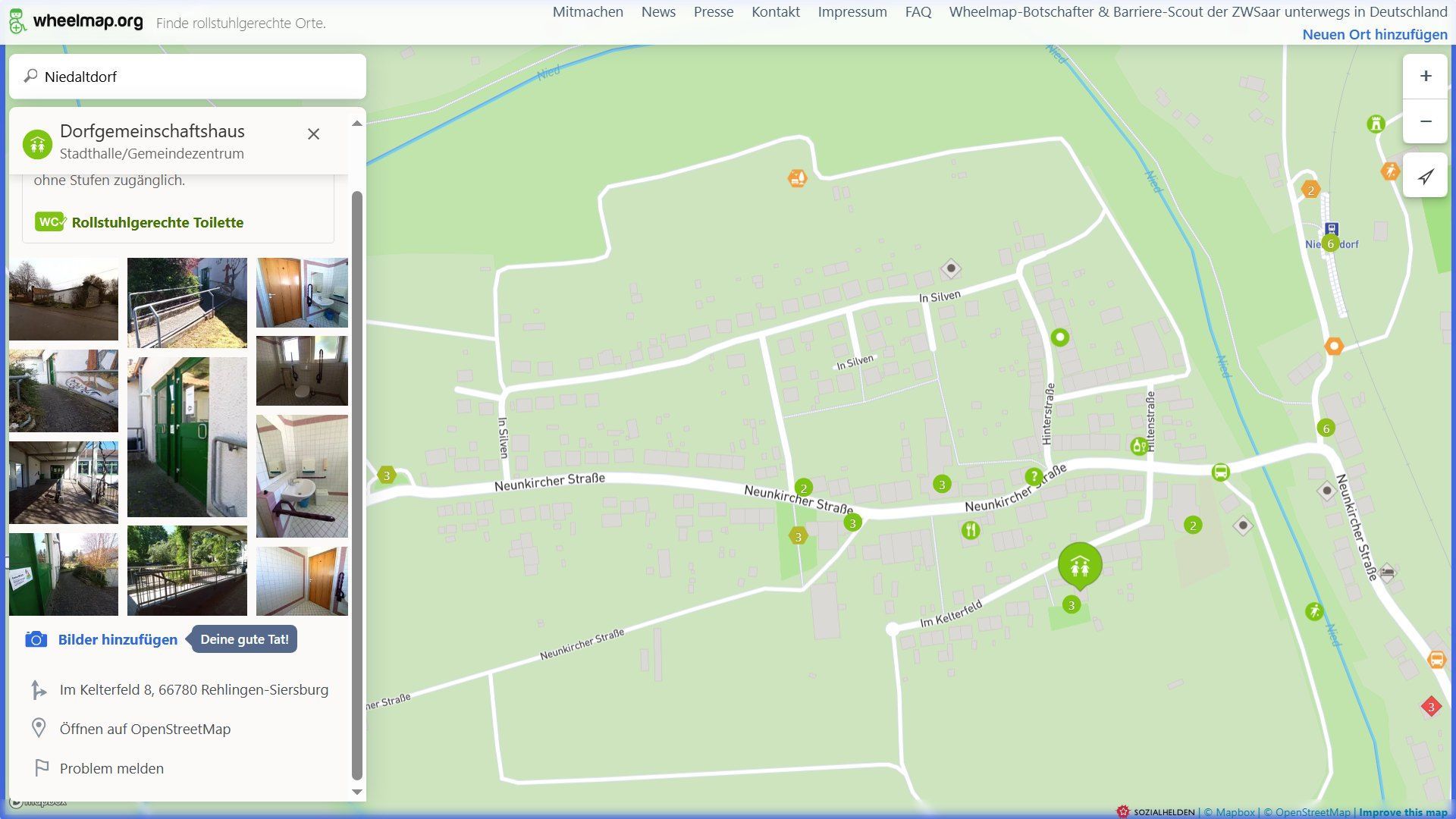The image size is (1456, 819).
Task: Select the train station marker at Niedaltdorf
Action: [x=1332, y=229]
